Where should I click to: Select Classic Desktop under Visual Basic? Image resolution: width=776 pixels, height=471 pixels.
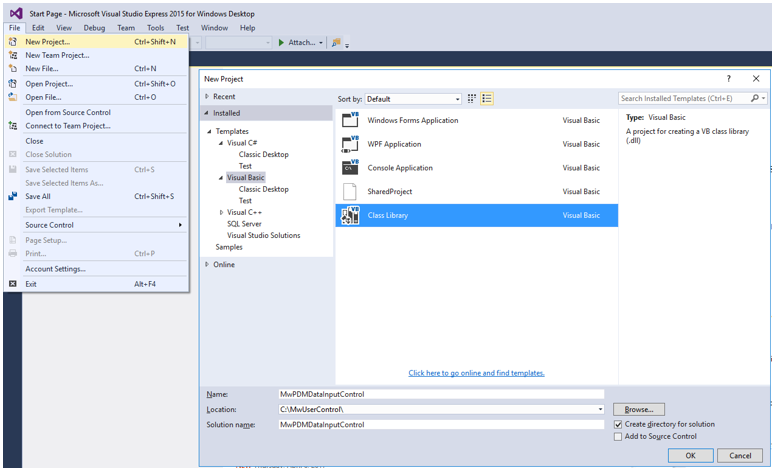pos(264,189)
